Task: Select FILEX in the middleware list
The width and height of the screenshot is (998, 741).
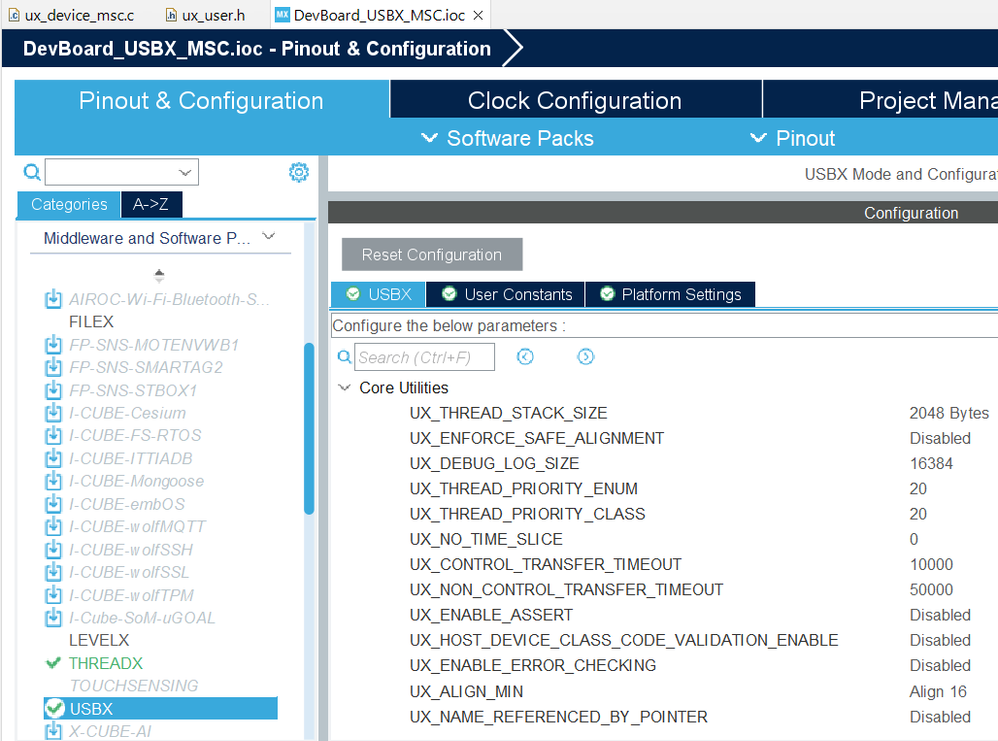Action: tap(91, 321)
